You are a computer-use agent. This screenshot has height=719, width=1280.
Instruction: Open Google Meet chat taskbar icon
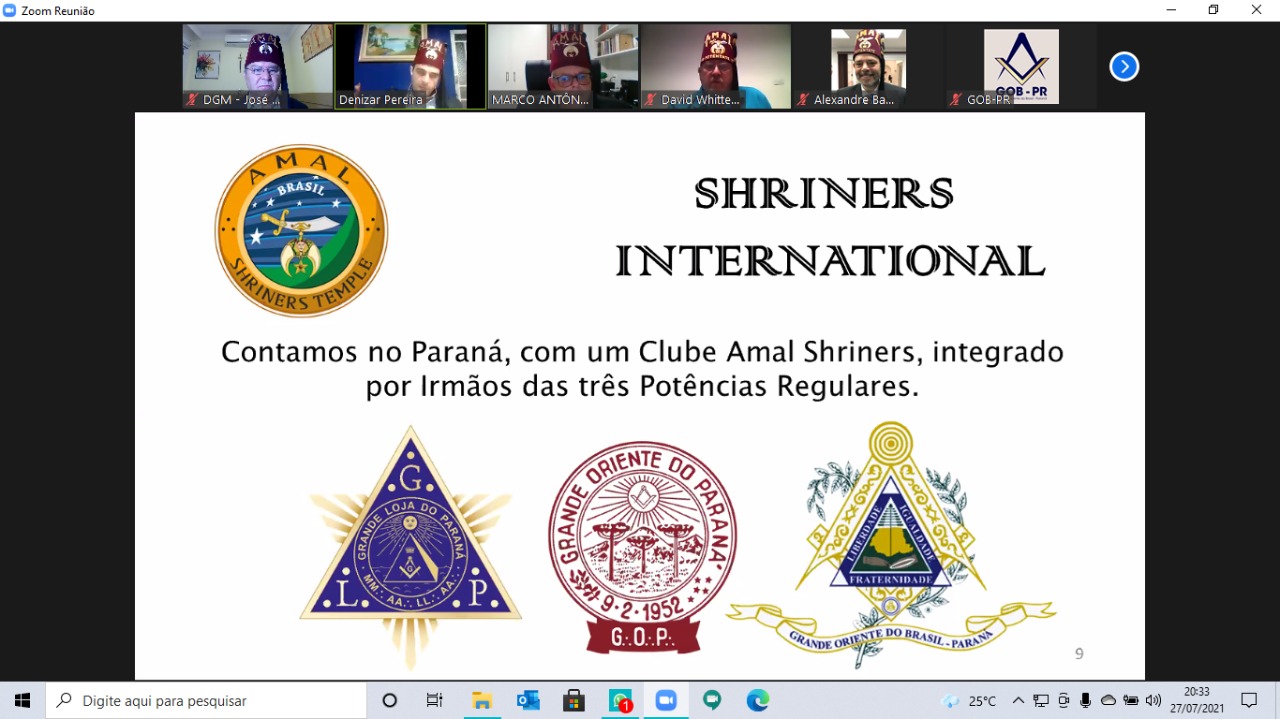click(x=712, y=701)
